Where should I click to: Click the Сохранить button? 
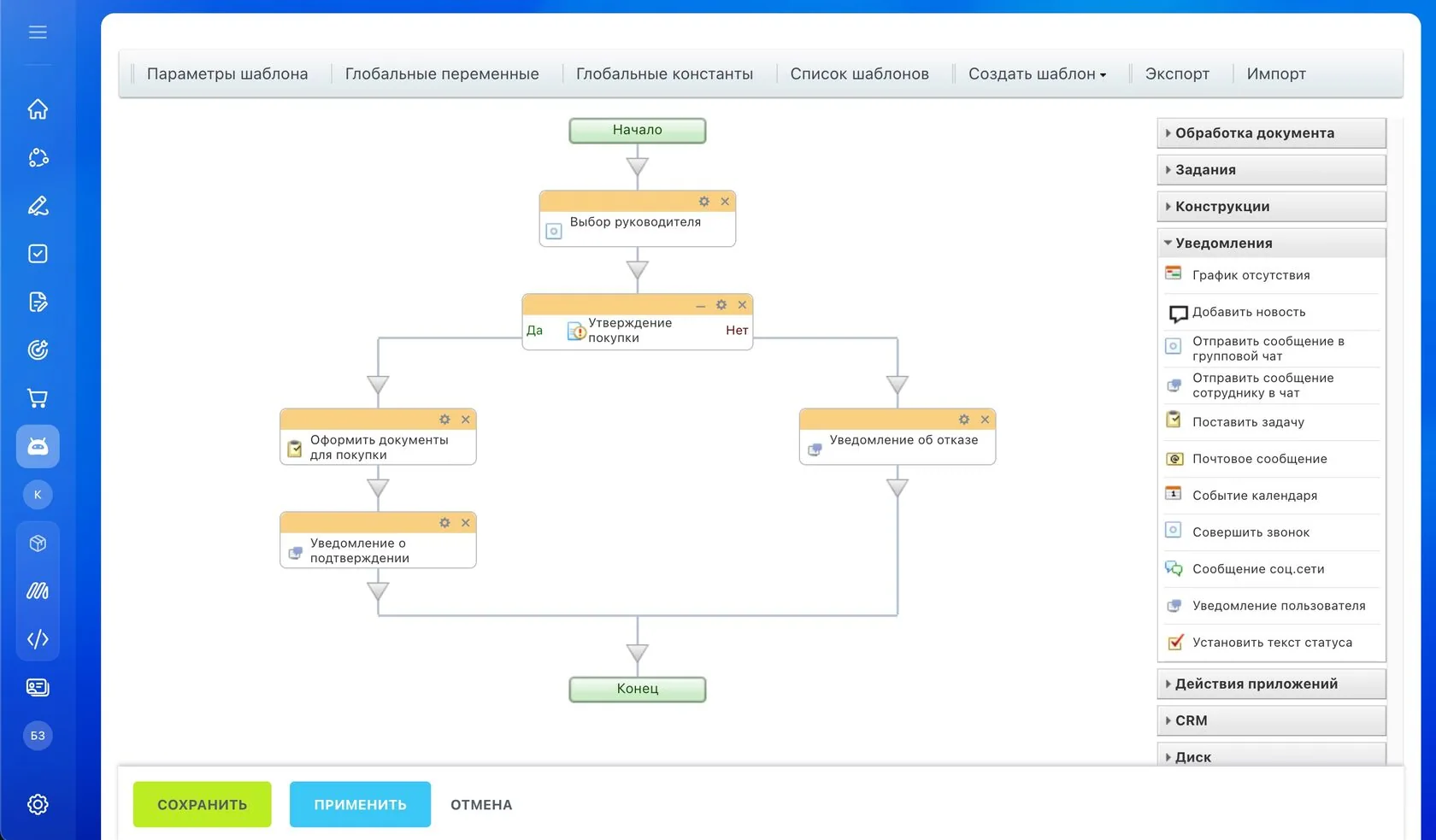pyautogui.click(x=202, y=804)
